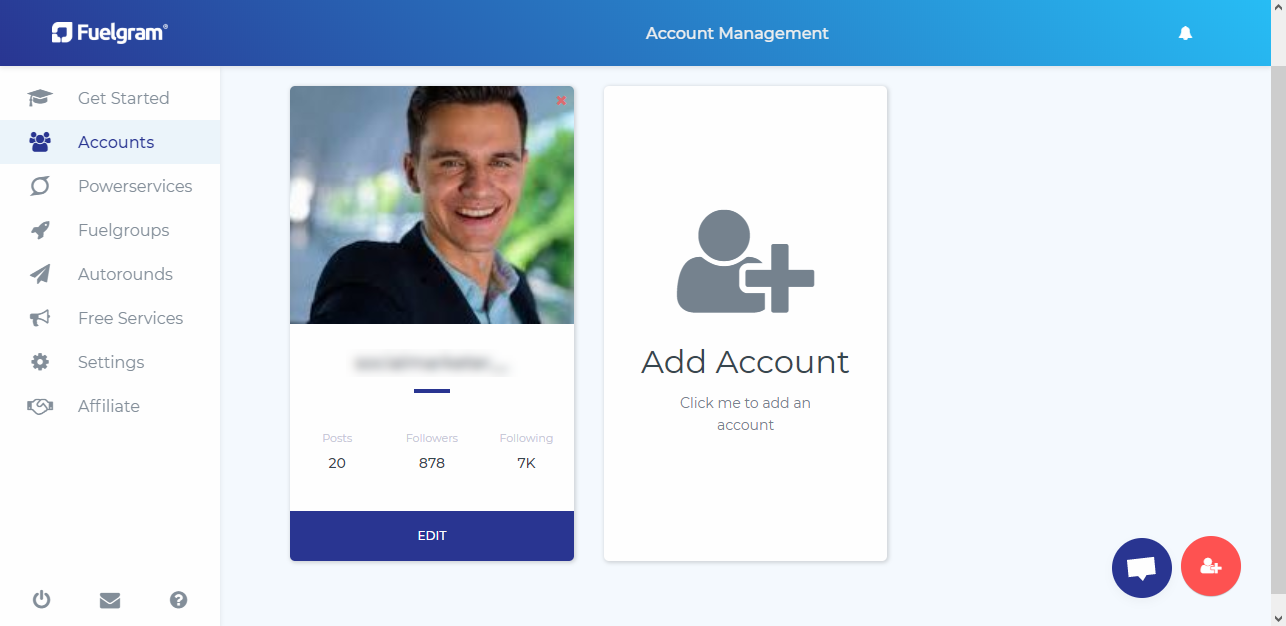Navigate to Autorounds
Image resolution: width=1286 pixels, height=626 pixels.
coord(125,274)
